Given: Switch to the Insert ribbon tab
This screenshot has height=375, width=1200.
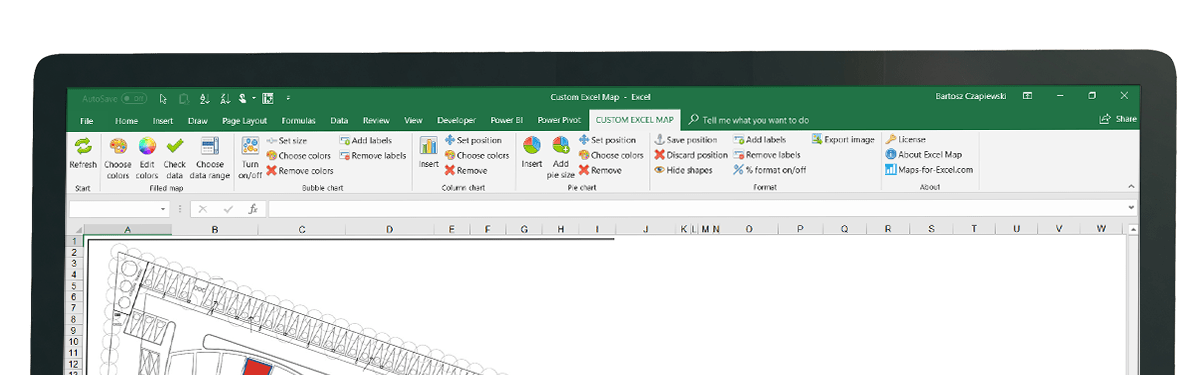Looking at the screenshot, I should click(x=163, y=120).
